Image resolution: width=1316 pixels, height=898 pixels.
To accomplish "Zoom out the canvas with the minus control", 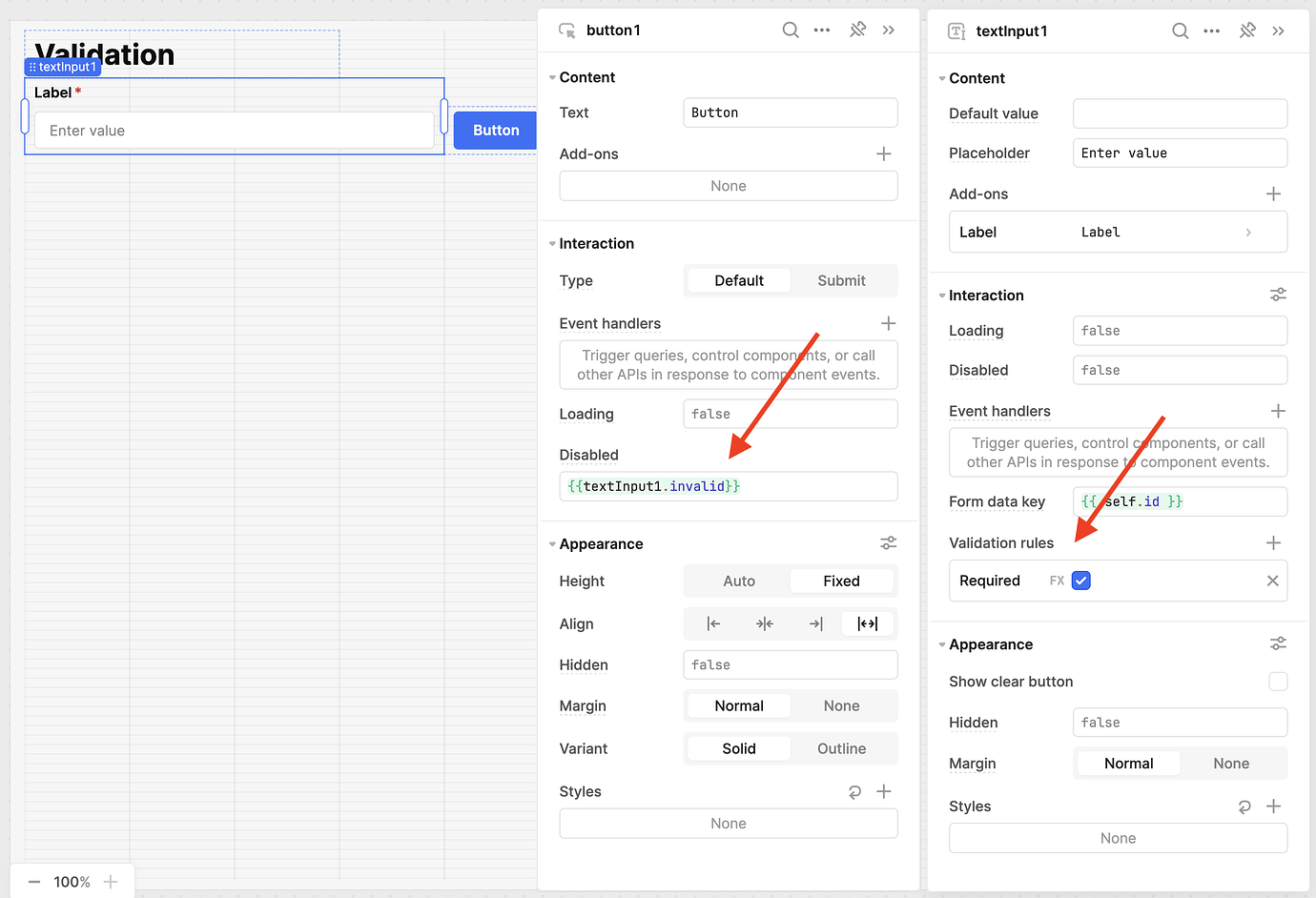I will click(x=33, y=882).
